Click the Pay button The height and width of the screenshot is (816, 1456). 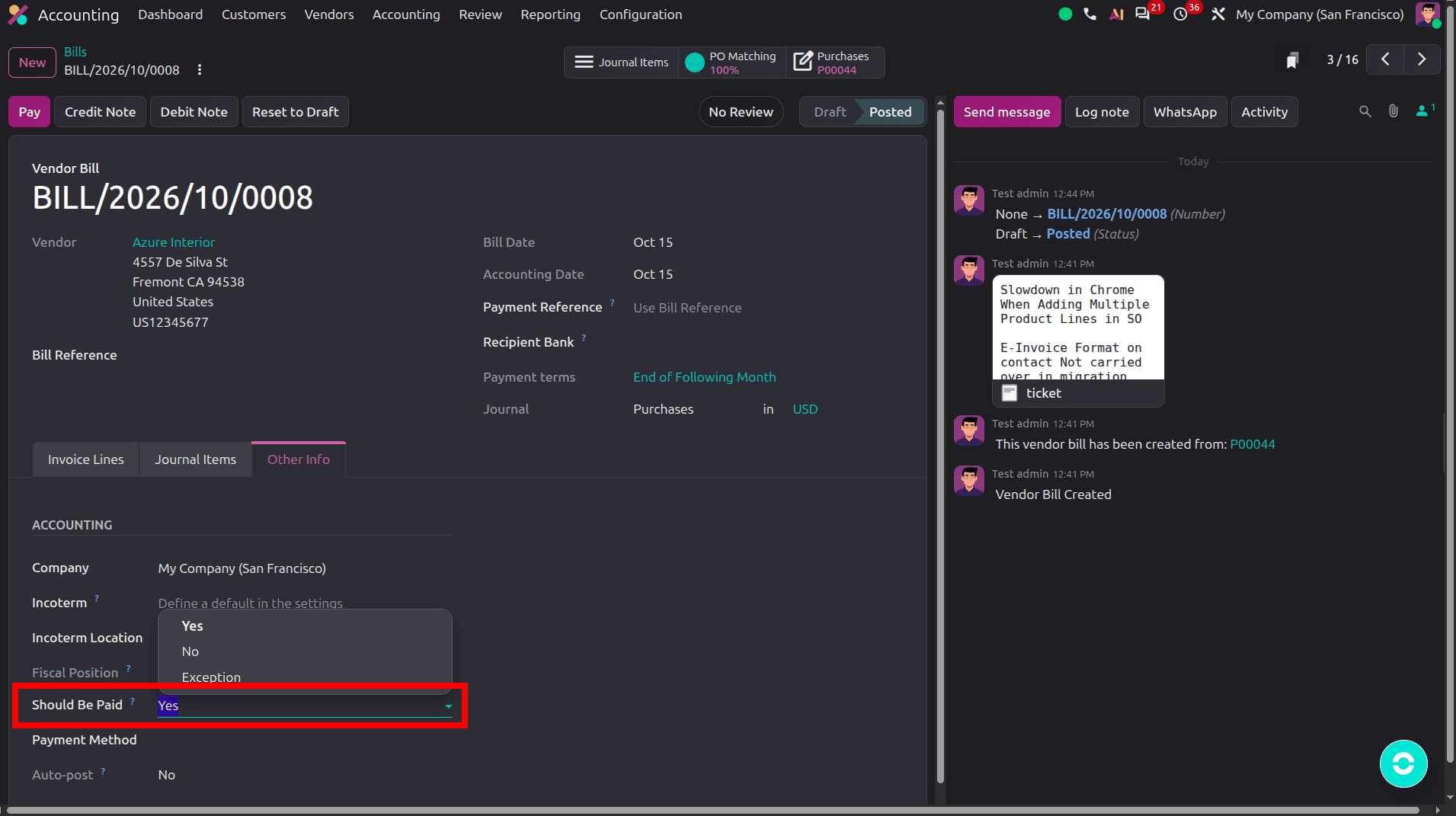30,112
